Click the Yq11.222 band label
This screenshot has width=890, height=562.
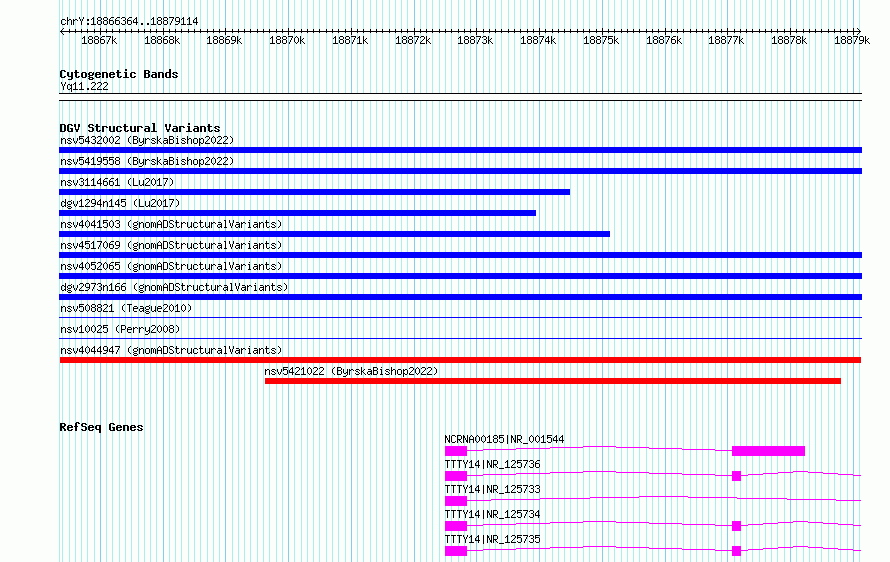(84, 86)
